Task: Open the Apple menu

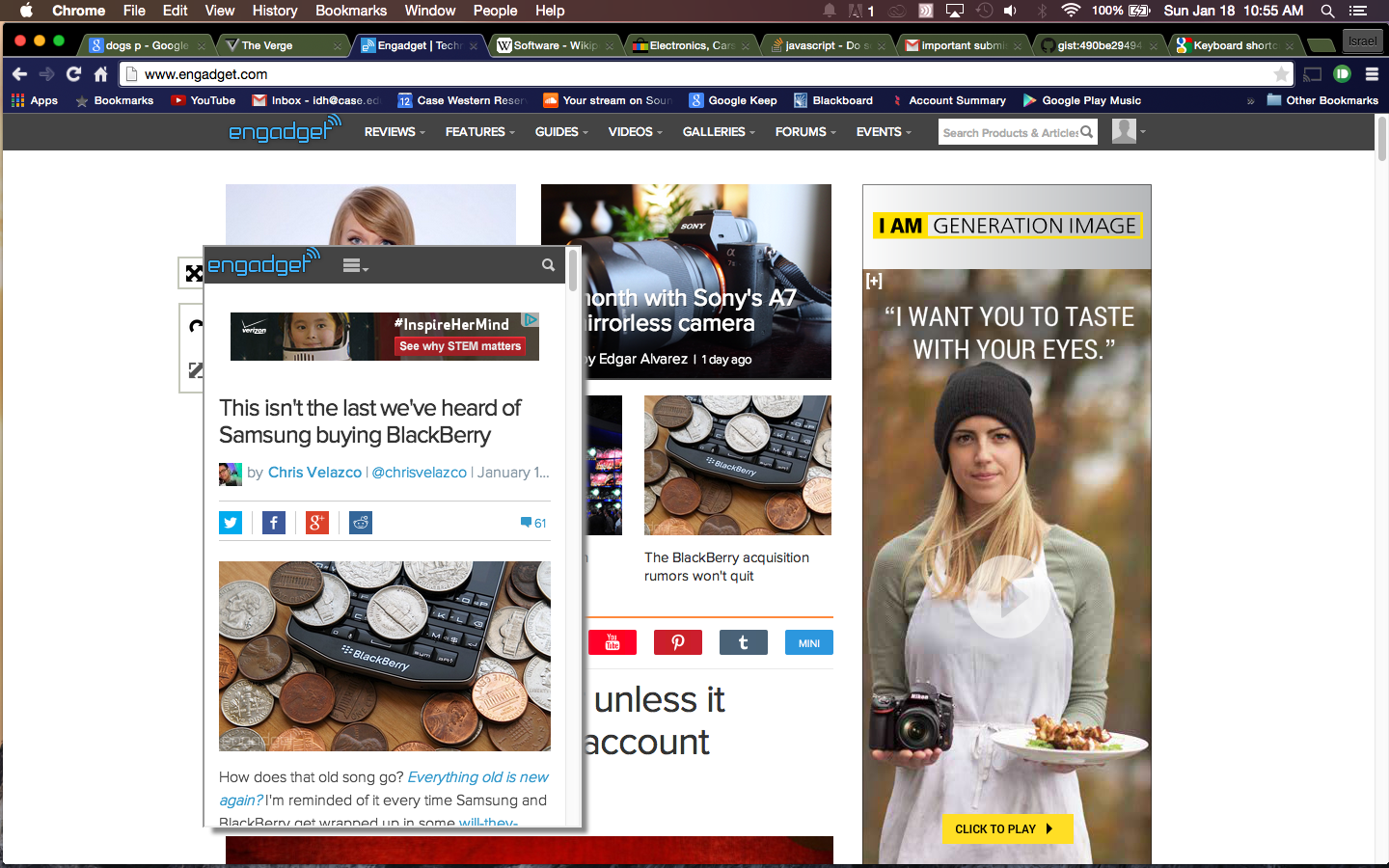Action: coord(26,11)
